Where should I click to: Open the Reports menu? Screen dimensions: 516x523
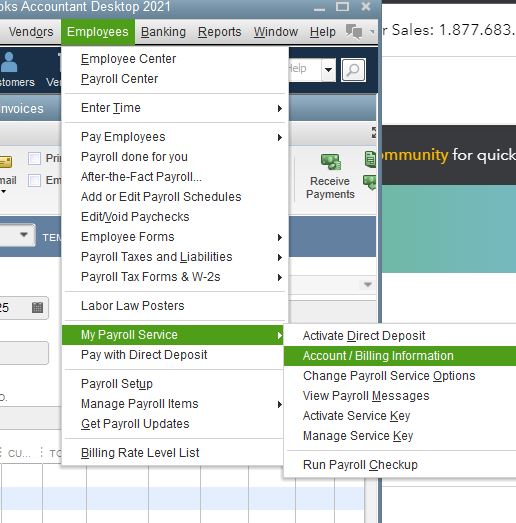pyautogui.click(x=219, y=32)
